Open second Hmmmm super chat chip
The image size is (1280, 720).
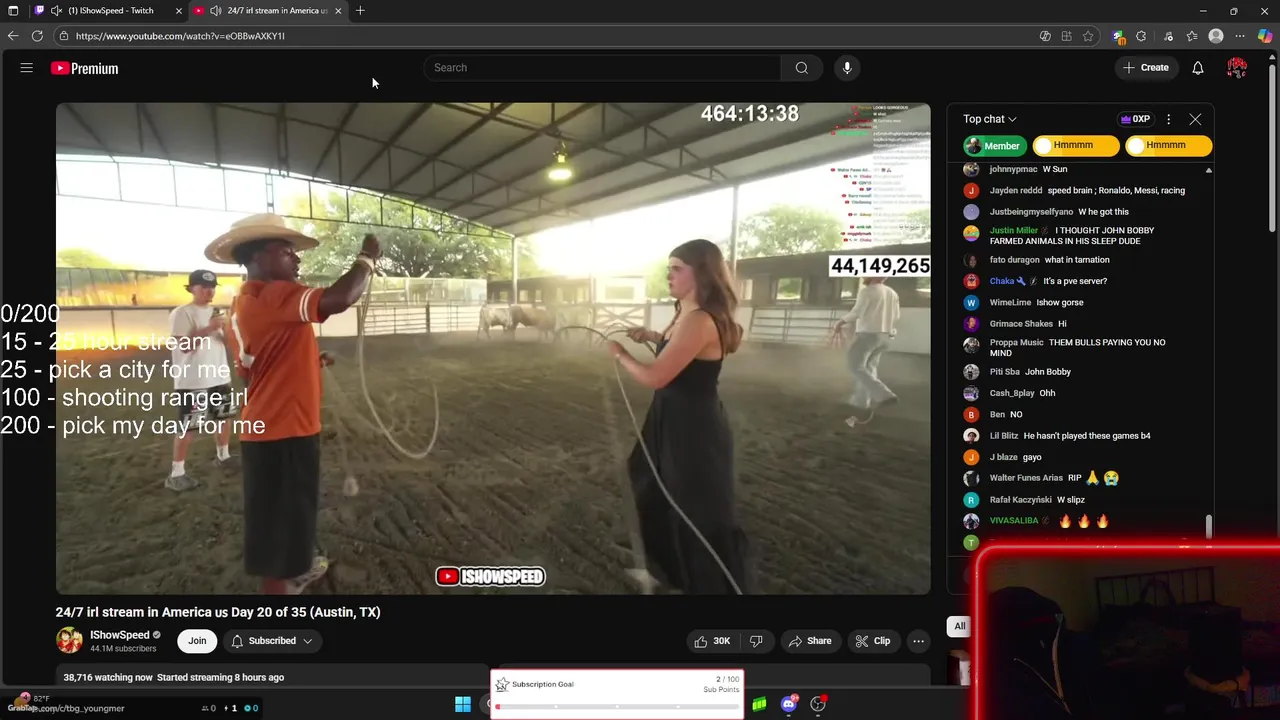[1168, 146]
